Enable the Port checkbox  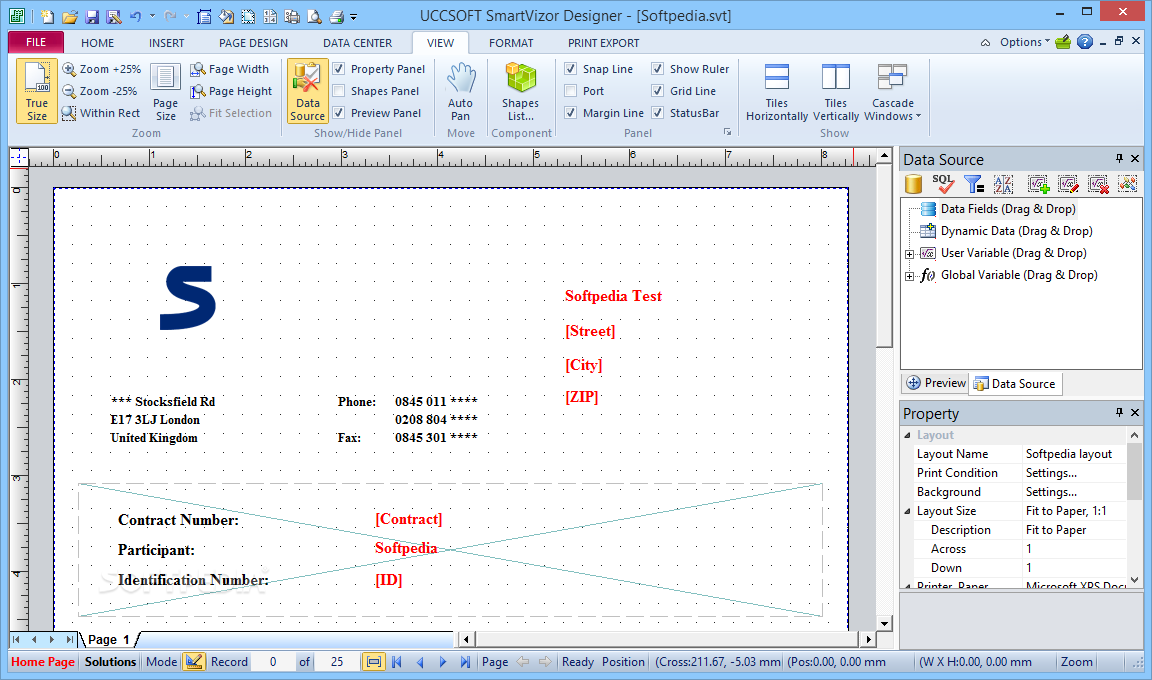click(x=571, y=91)
